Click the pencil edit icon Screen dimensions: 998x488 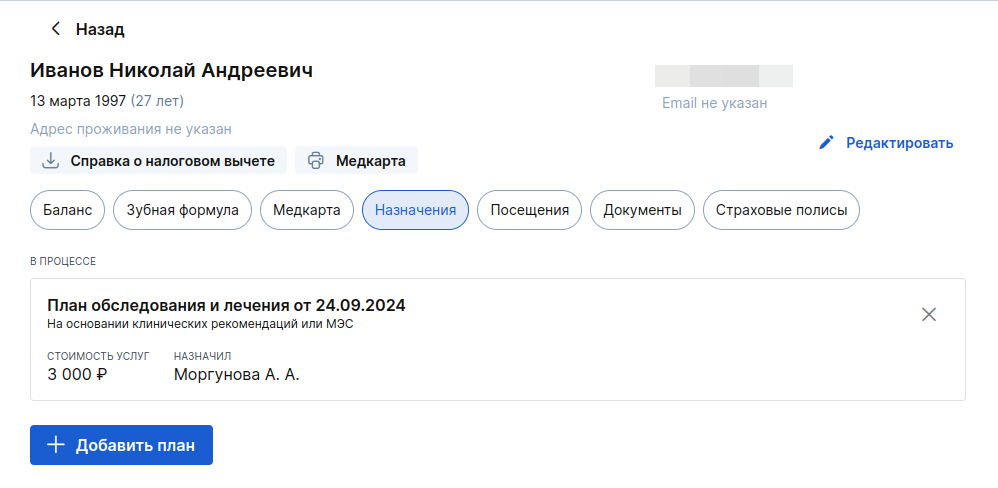click(x=826, y=143)
